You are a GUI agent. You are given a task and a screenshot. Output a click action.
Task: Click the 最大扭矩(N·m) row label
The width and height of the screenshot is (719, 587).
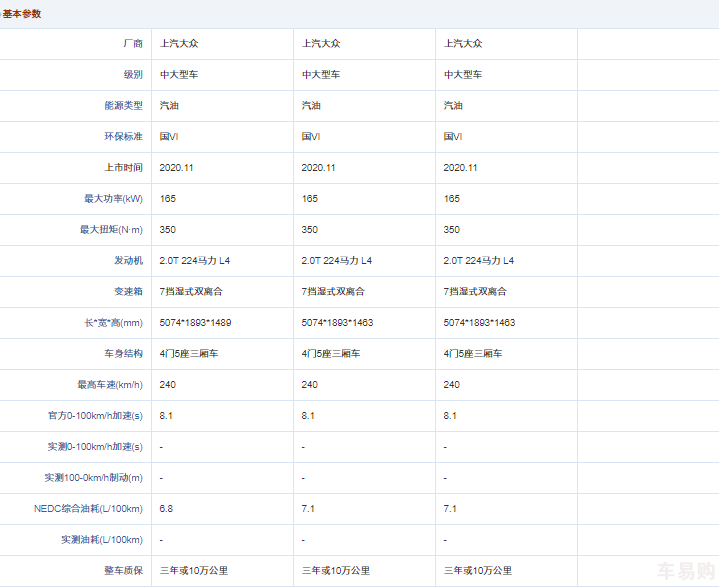[x=111, y=230]
